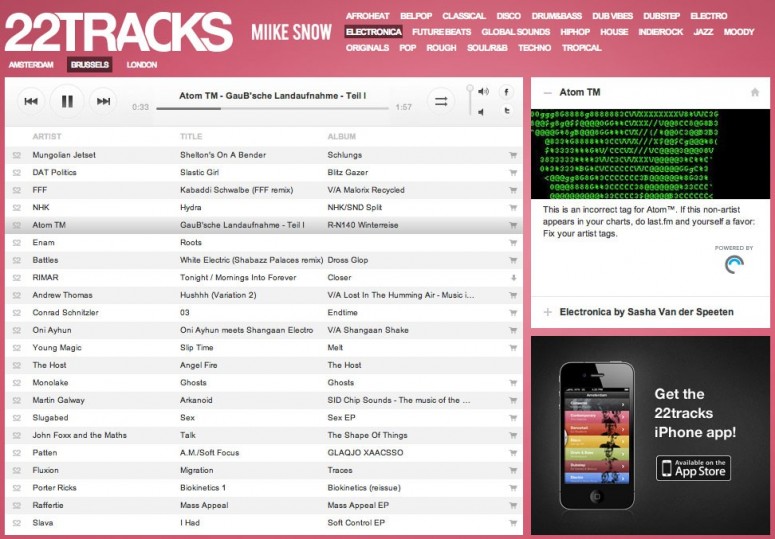Click cart icon for Enam Roots

coord(513,243)
